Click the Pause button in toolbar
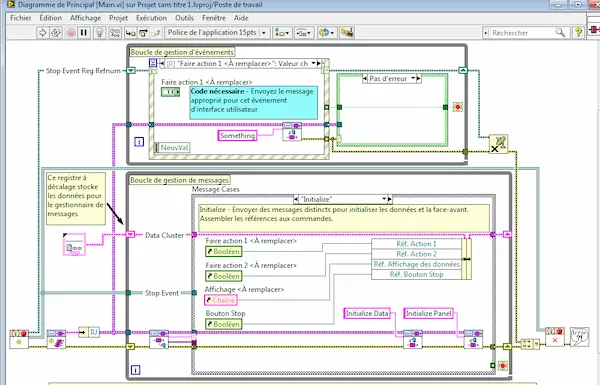 (84, 33)
